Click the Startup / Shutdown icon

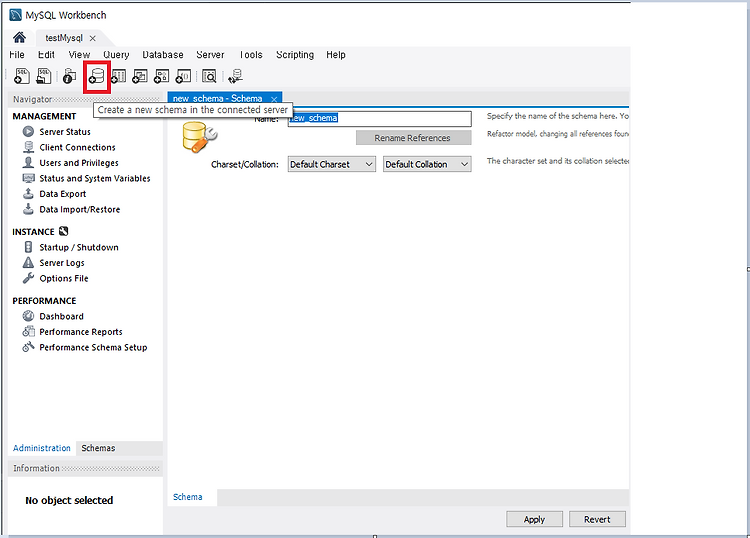[28, 247]
